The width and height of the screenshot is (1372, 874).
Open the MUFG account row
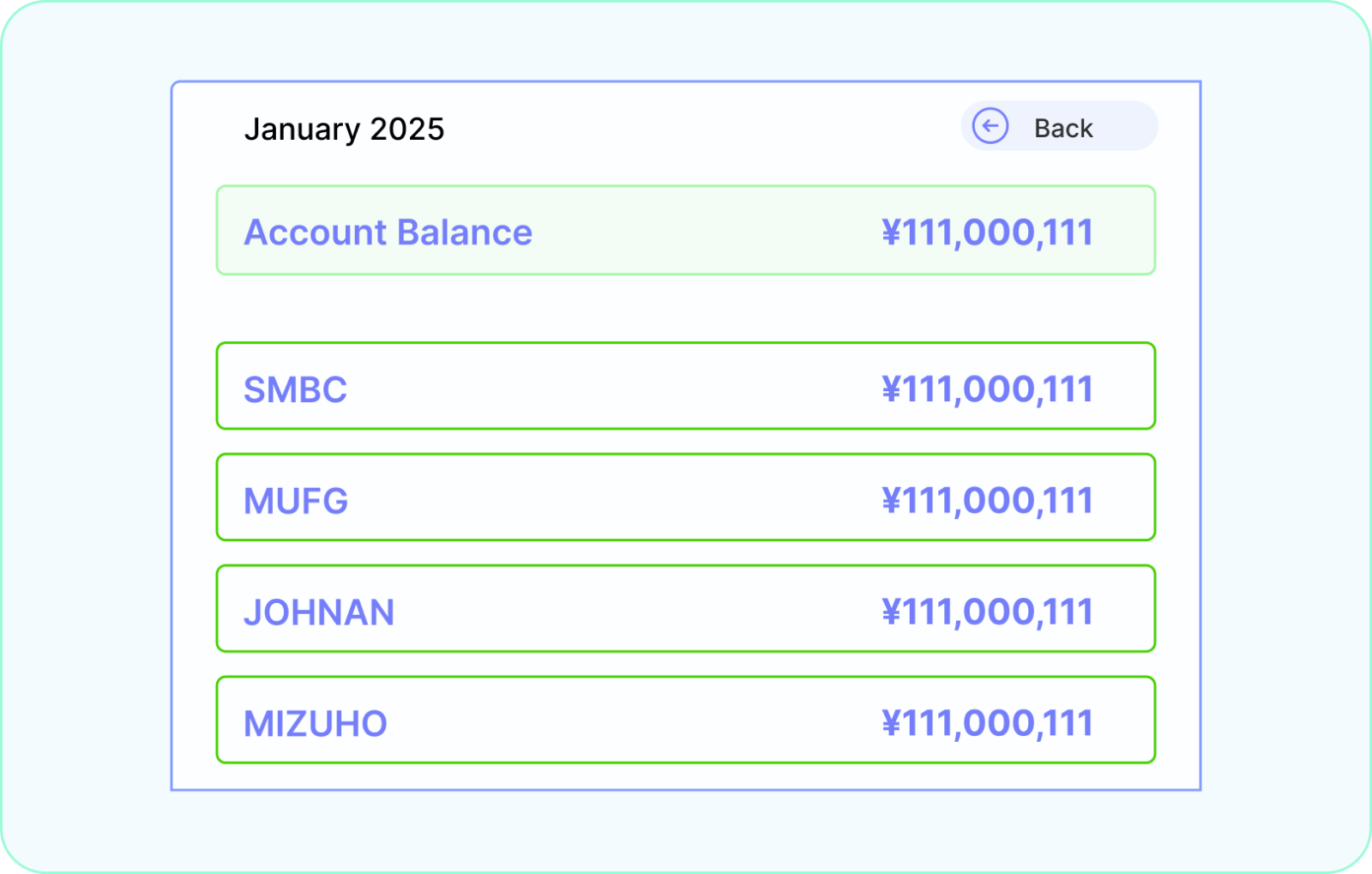[x=686, y=497]
